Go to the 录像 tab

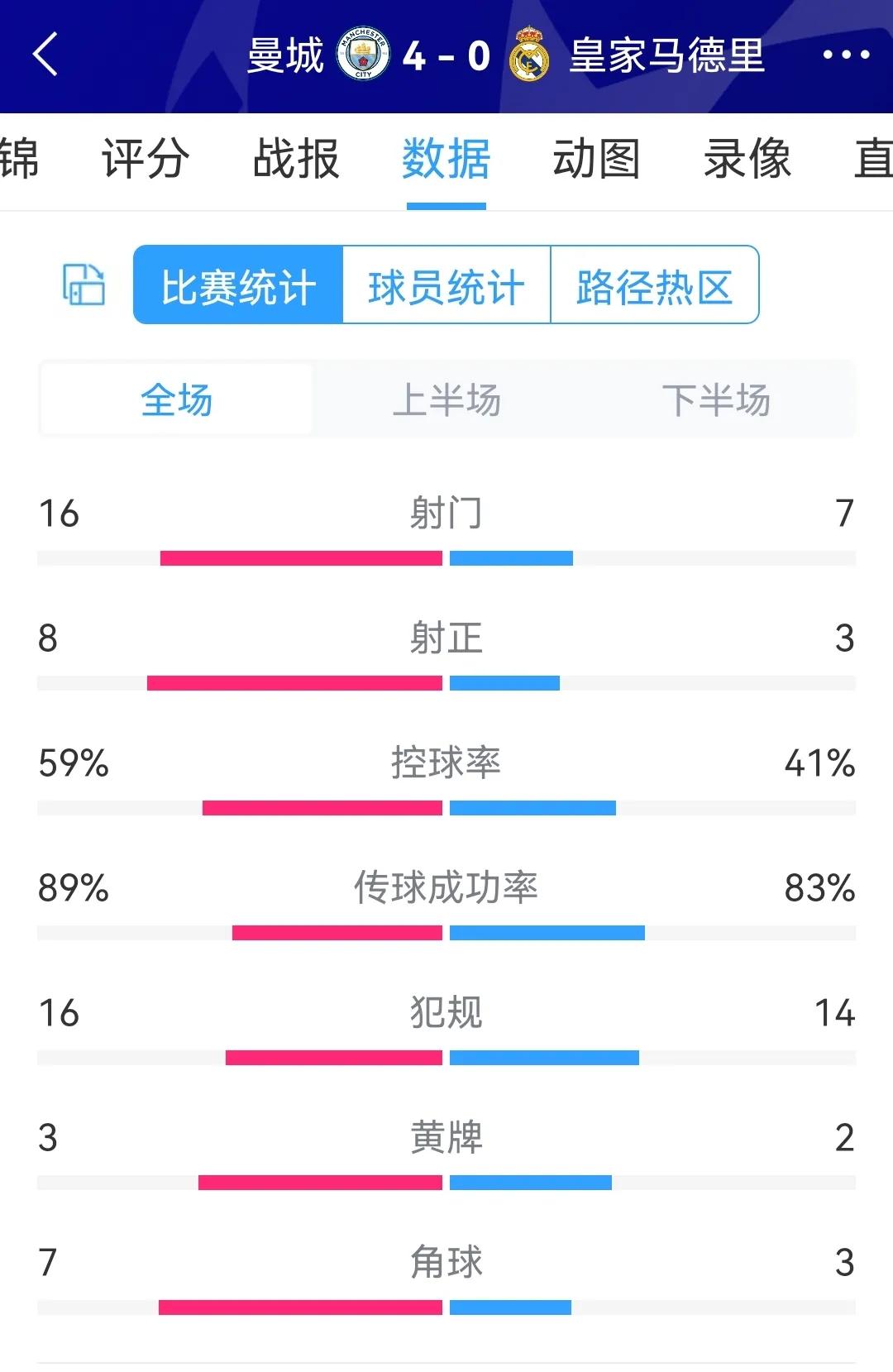747,159
